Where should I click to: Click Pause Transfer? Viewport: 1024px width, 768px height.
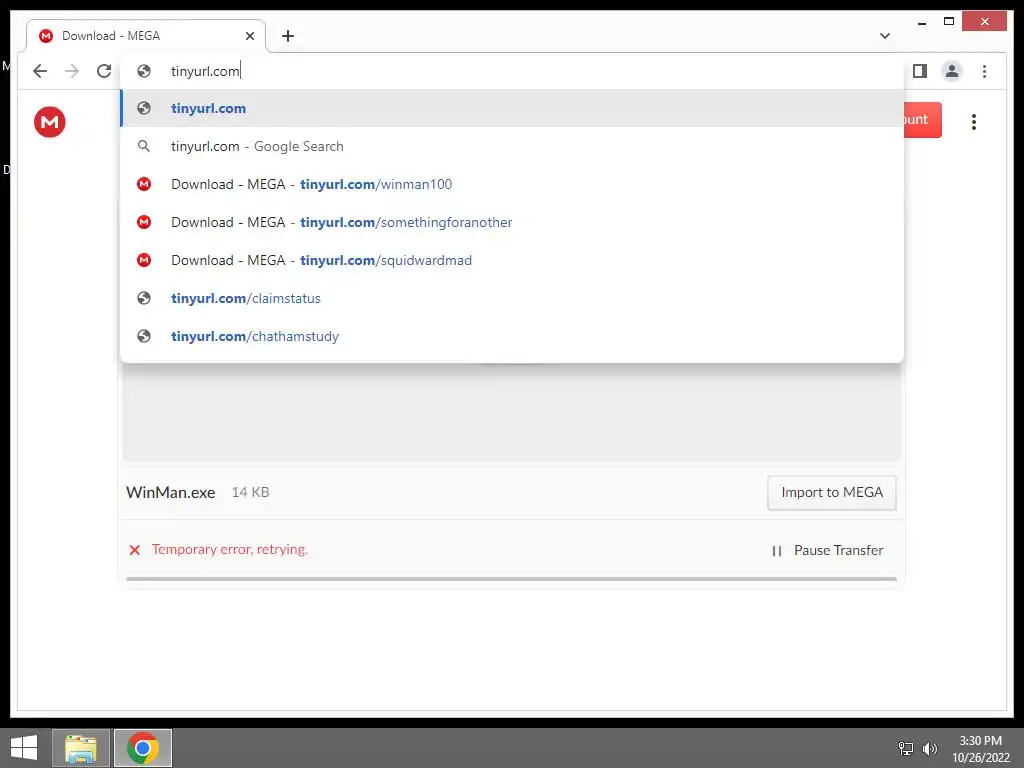[827, 551]
